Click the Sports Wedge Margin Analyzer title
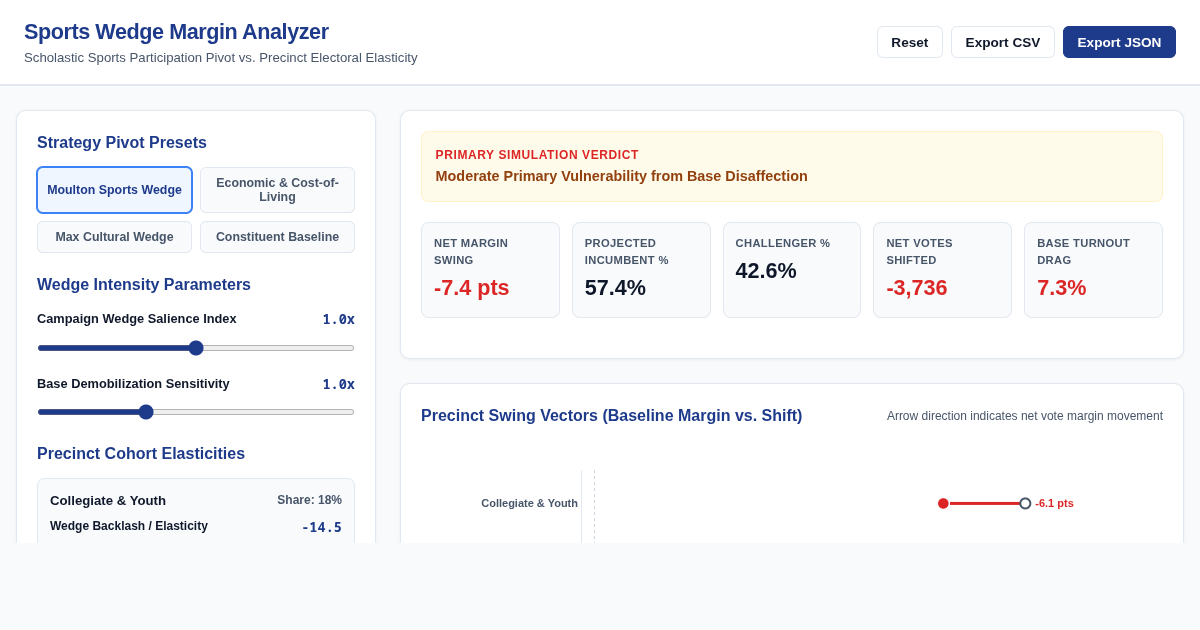The width and height of the screenshot is (1200, 630). 176,32
